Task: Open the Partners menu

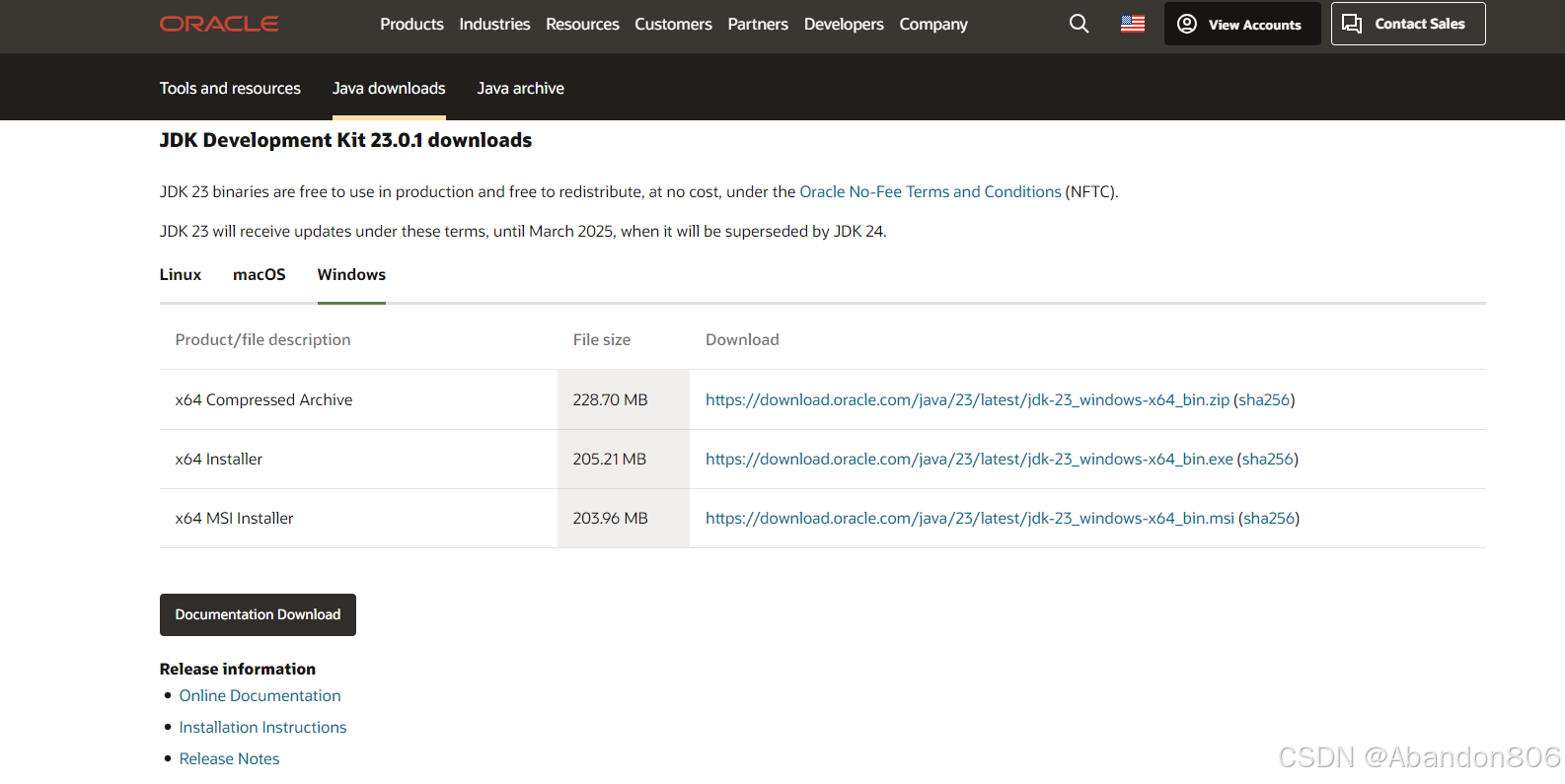Action: (x=758, y=24)
